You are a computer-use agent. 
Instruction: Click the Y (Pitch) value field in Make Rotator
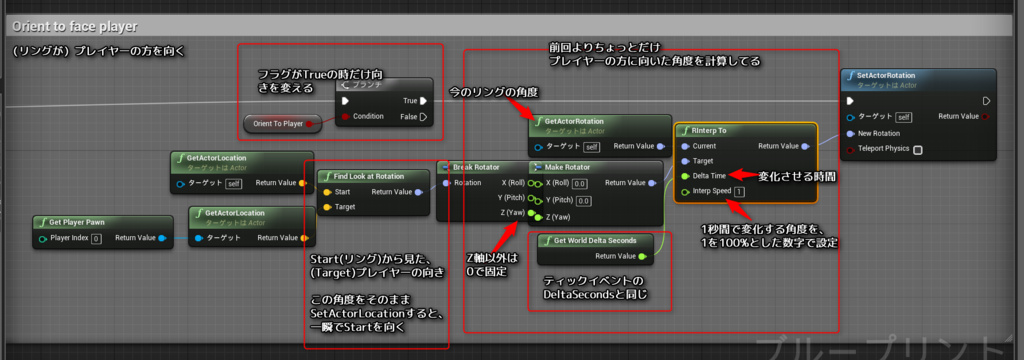point(584,200)
